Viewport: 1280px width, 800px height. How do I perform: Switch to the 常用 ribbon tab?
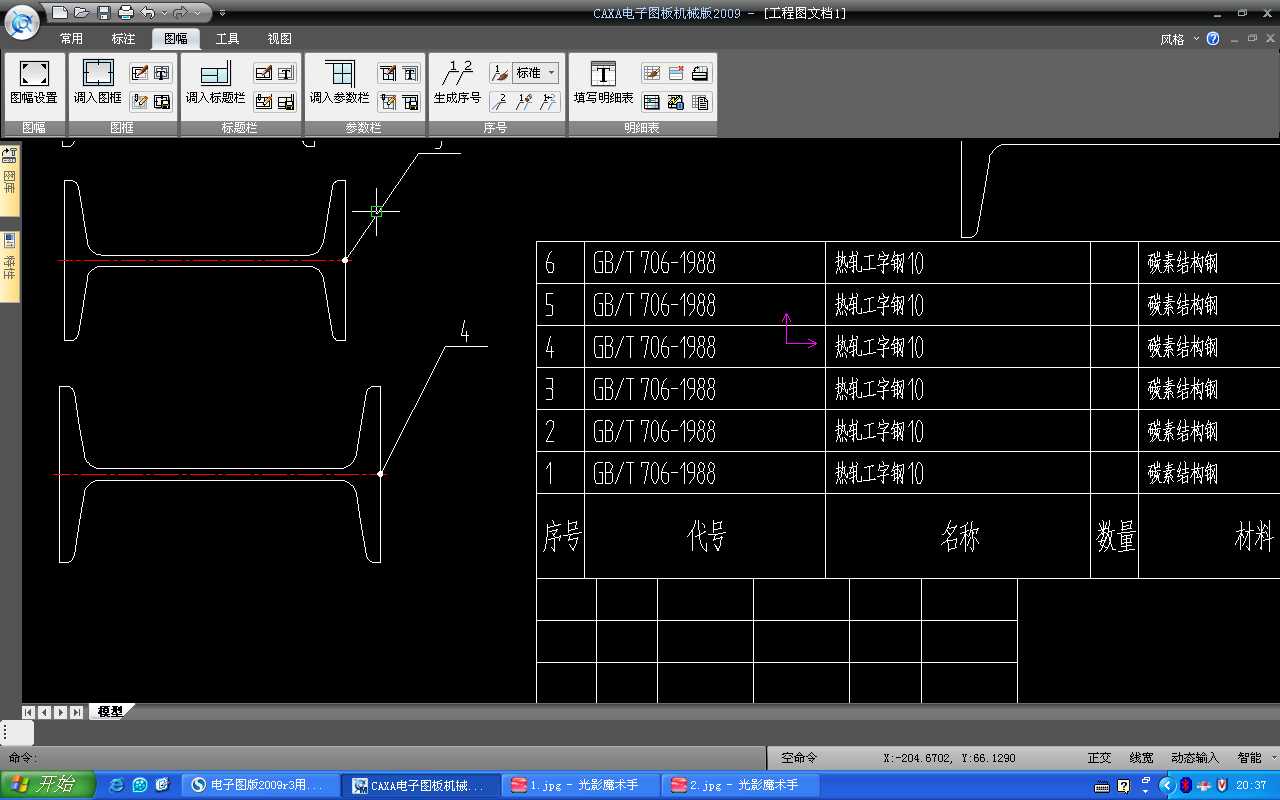[x=71, y=39]
